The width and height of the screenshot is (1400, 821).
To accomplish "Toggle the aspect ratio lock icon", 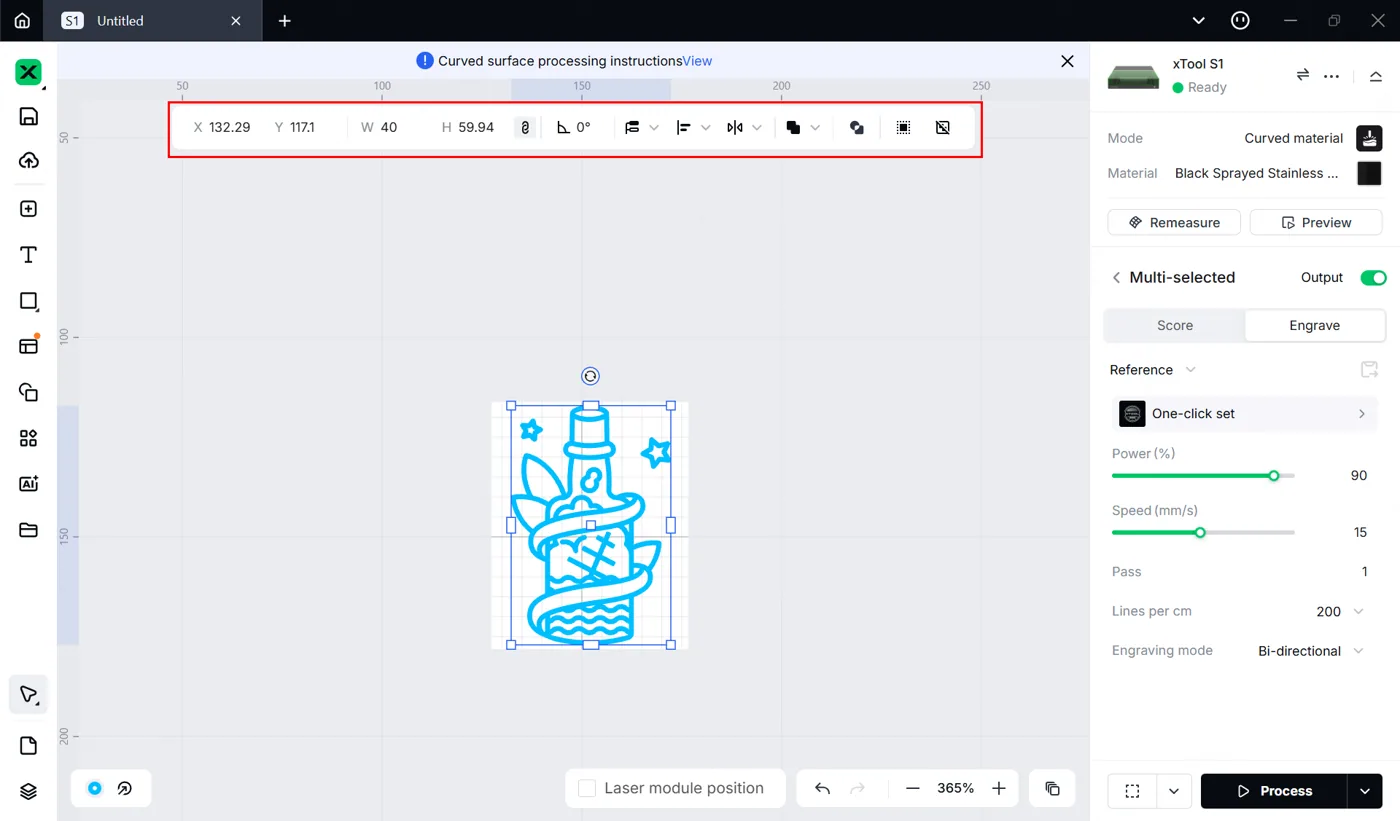I will click(524, 128).
